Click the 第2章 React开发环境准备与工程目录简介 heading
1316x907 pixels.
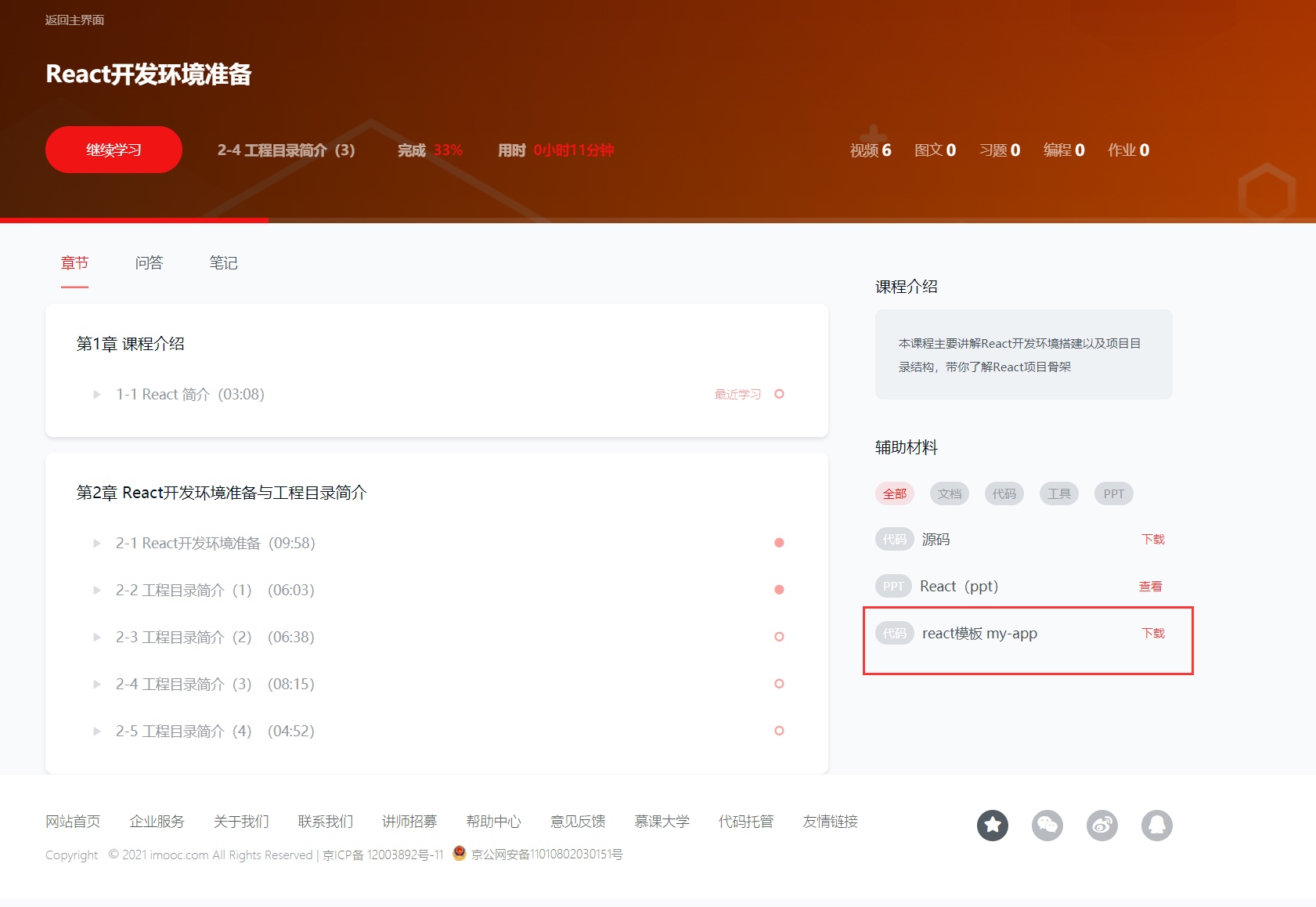click(x=222, y=493)
